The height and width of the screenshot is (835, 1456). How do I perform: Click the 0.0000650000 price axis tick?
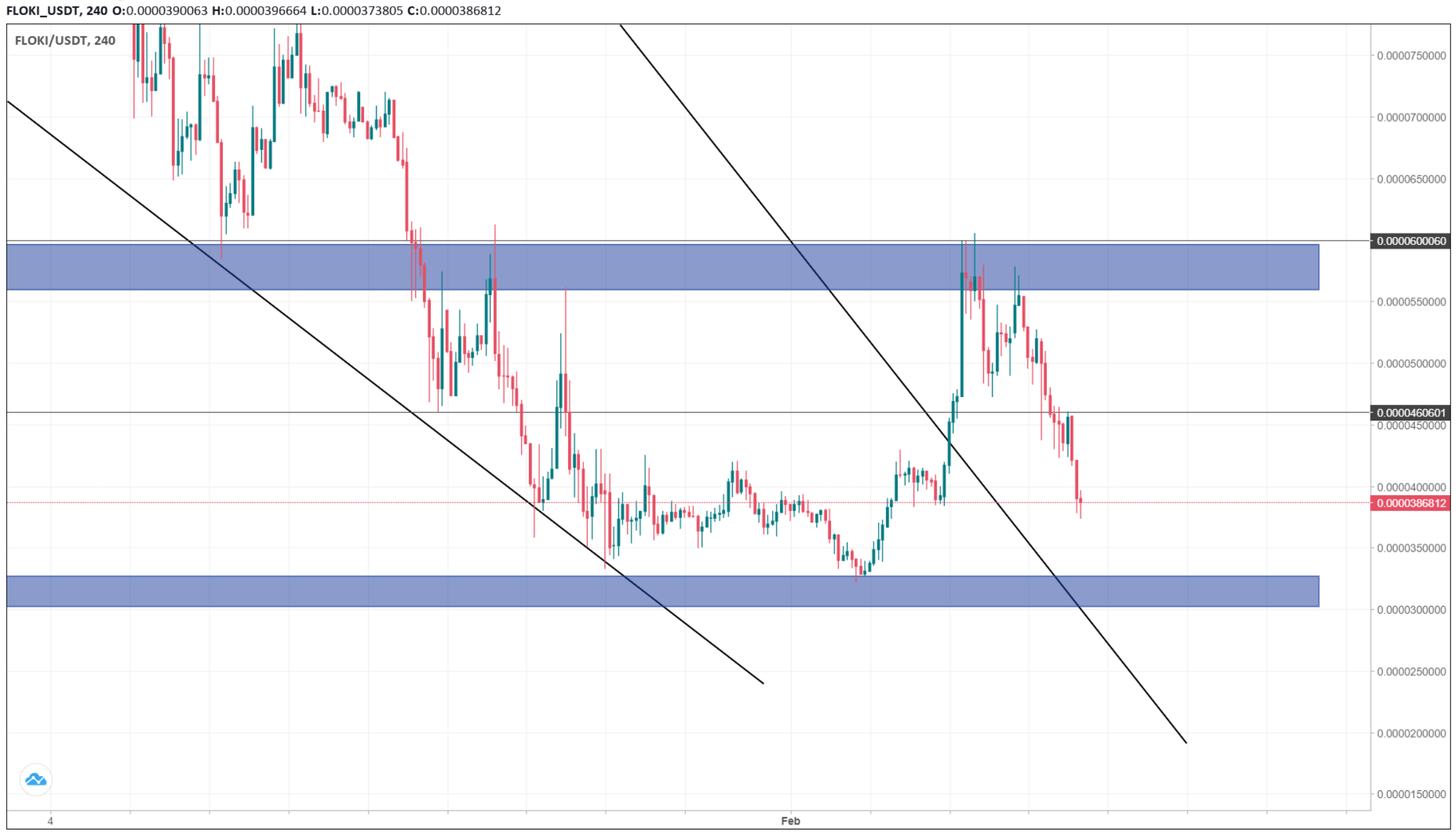point(1411,179)
